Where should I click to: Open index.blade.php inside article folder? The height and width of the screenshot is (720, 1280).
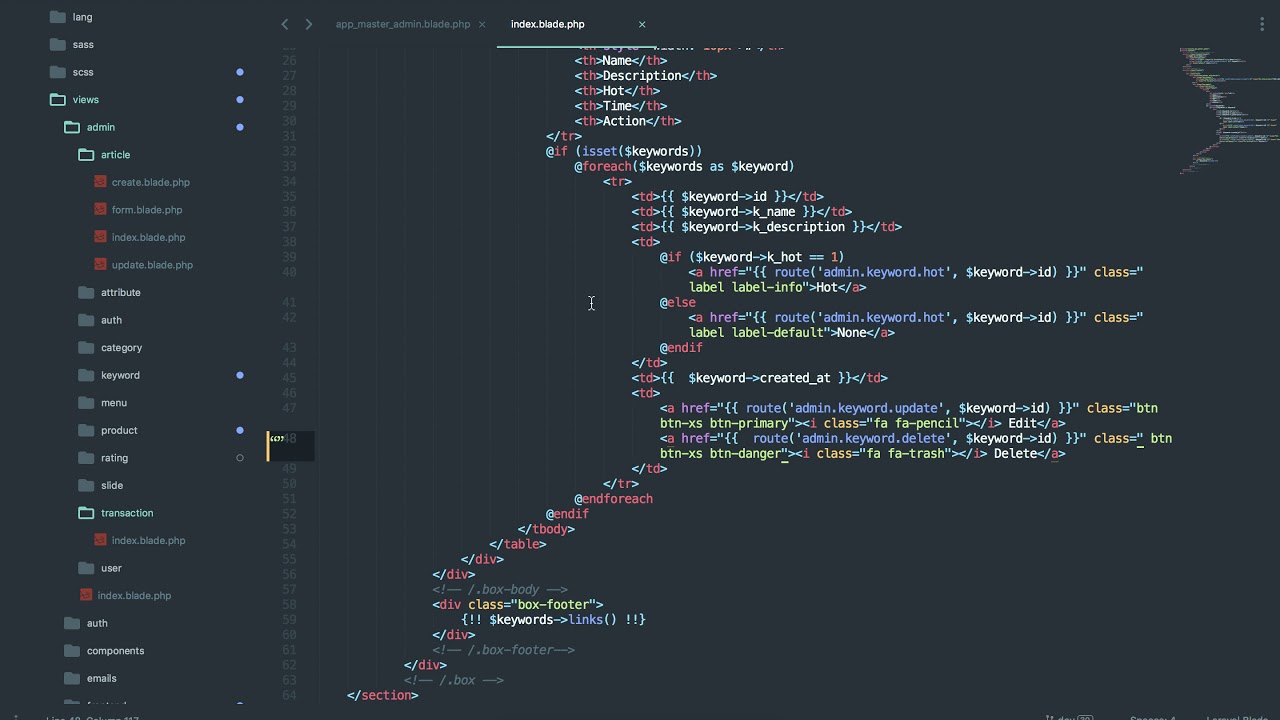click(x=148, y=238)
